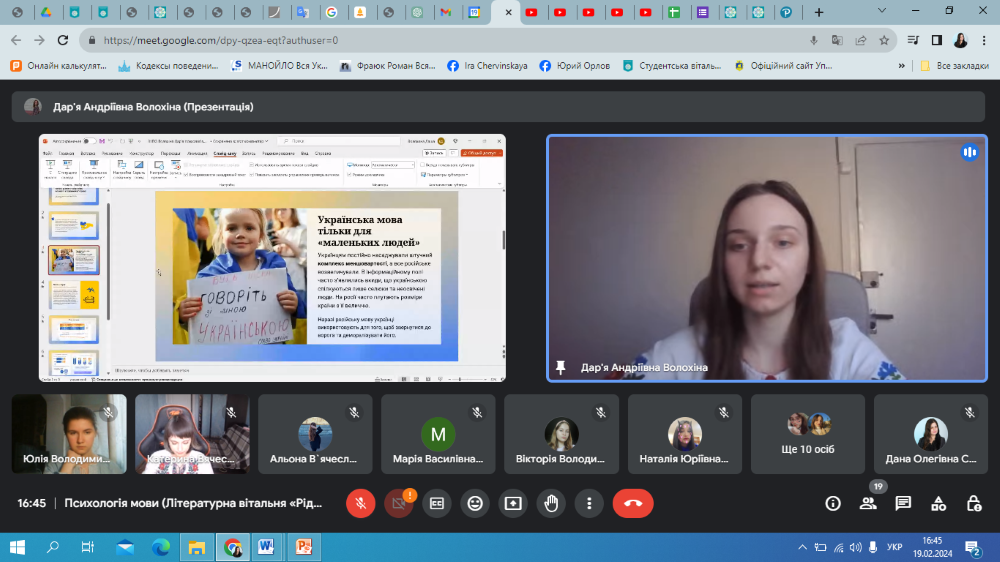Screen dimensions: 1000x562
Task: Raise your hand in the meeting
Action: click(551, 503)
